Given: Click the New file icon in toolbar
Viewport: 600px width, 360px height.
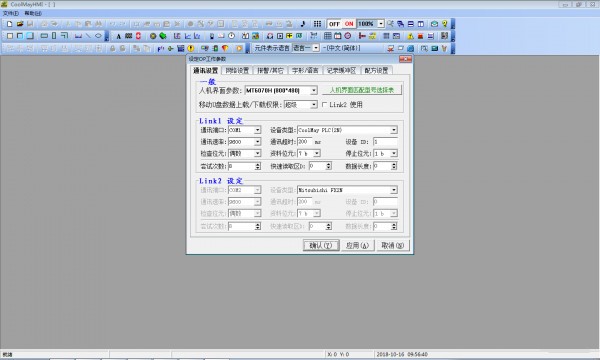Looking at the screenshot, I should [x=10, y=24].
